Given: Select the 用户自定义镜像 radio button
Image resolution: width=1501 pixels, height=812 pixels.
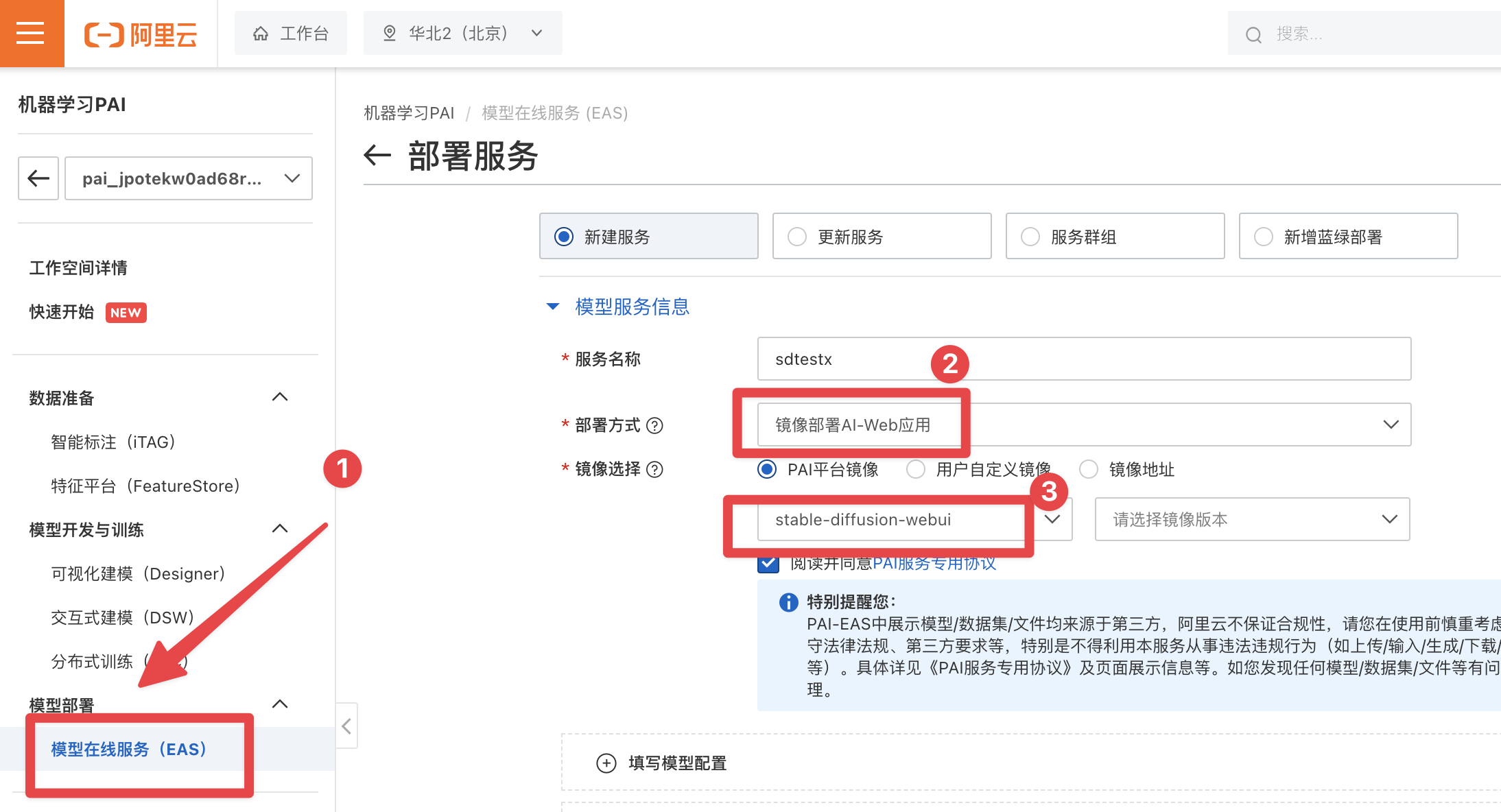Looking at the screenshot, I should click(916, 469).
